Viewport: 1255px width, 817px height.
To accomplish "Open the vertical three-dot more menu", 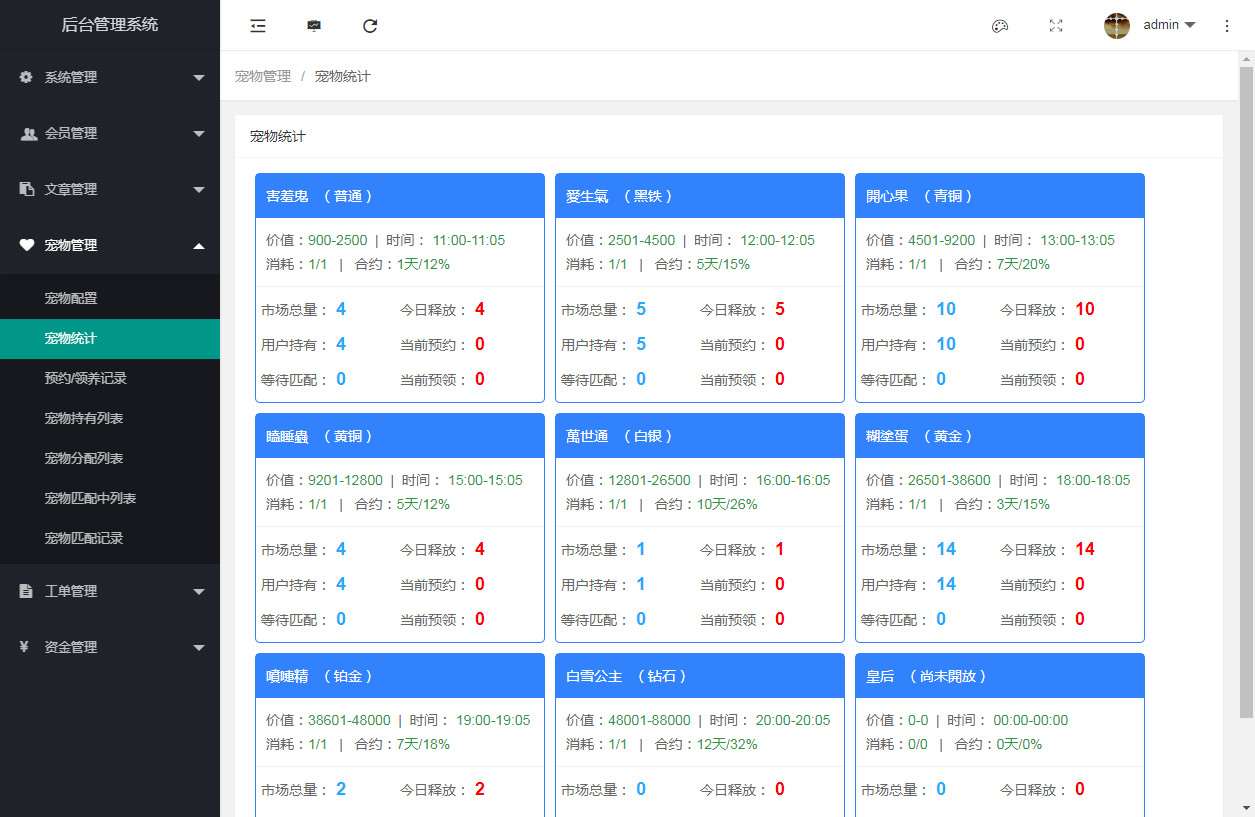I will [x=1227, y=26].
